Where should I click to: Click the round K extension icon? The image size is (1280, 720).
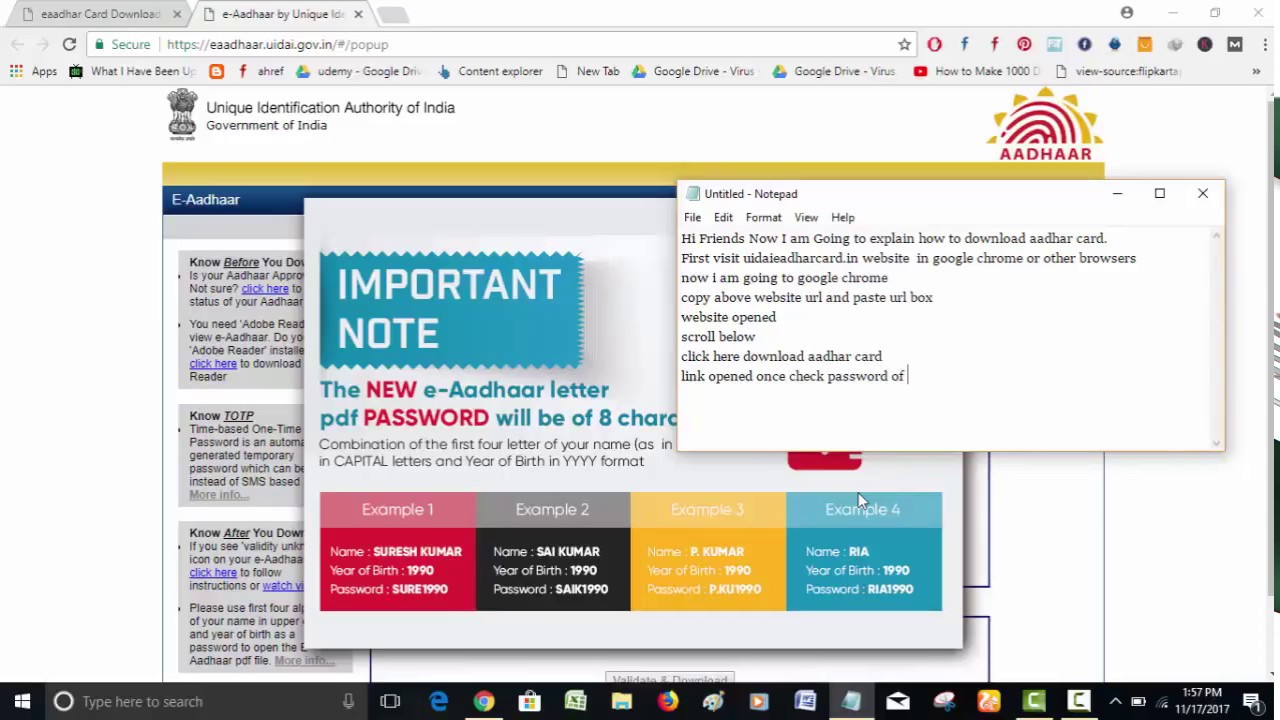tap(1204, 44)
